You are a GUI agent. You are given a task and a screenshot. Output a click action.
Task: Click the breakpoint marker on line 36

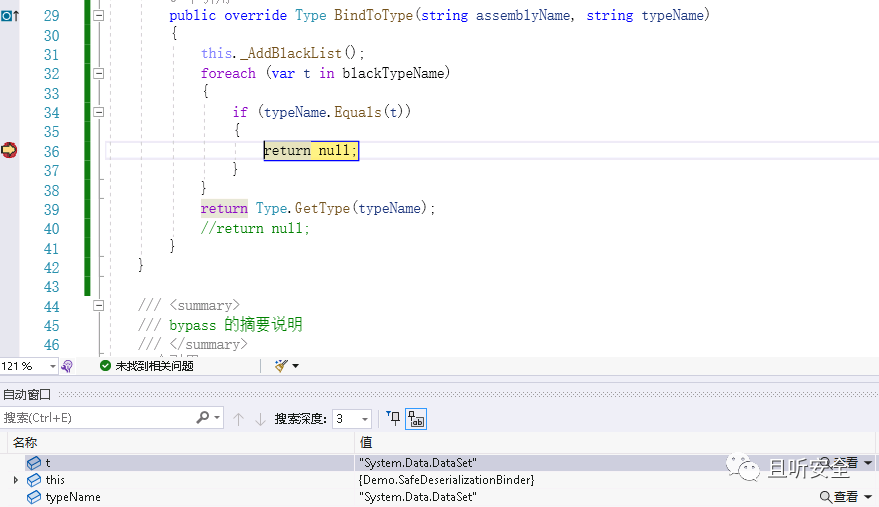pos(9,150)
